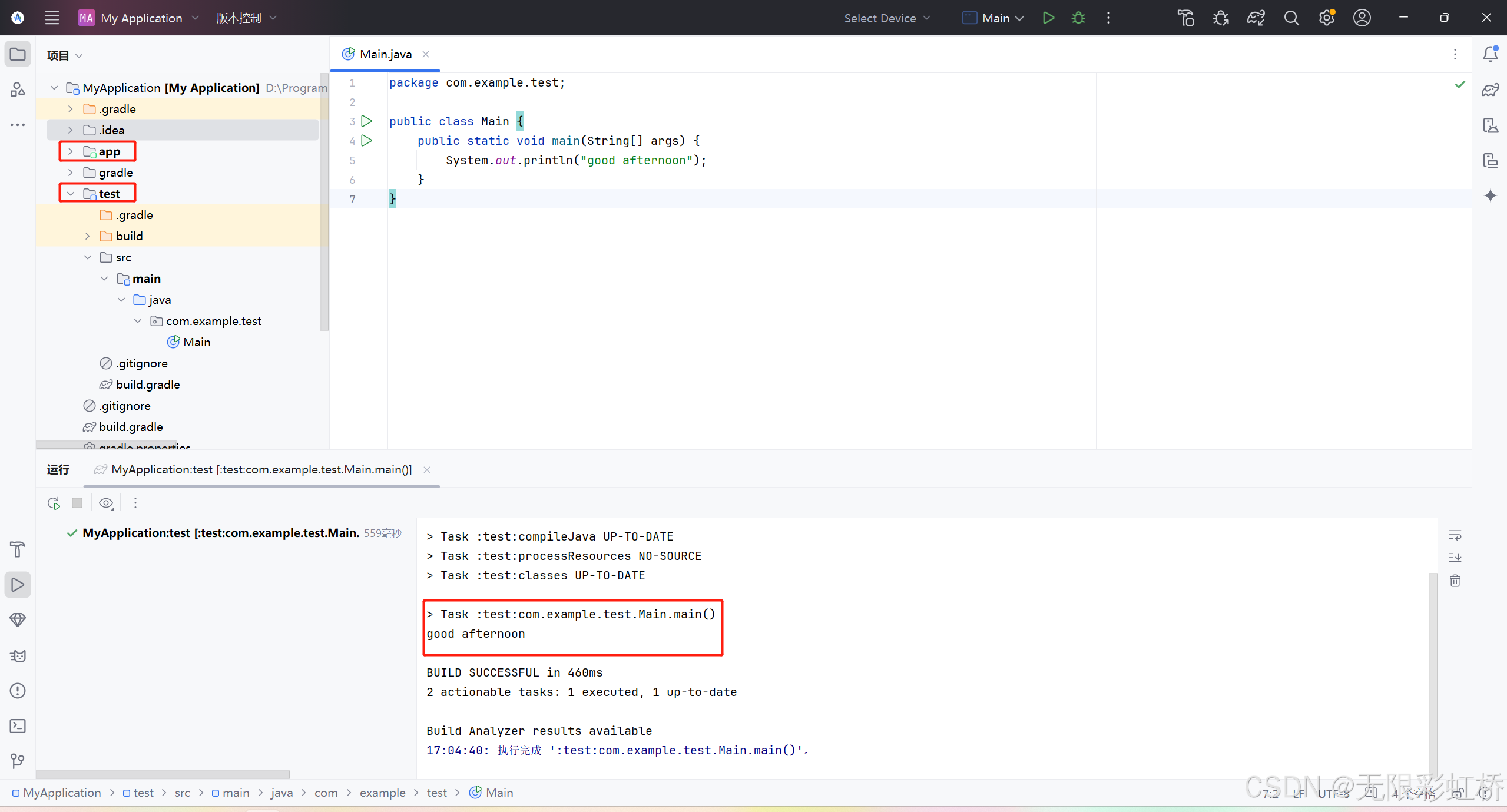The image size is (1507, 812).
Task: Select the Main.java editor tab
Action: click(x=385, y=54)
